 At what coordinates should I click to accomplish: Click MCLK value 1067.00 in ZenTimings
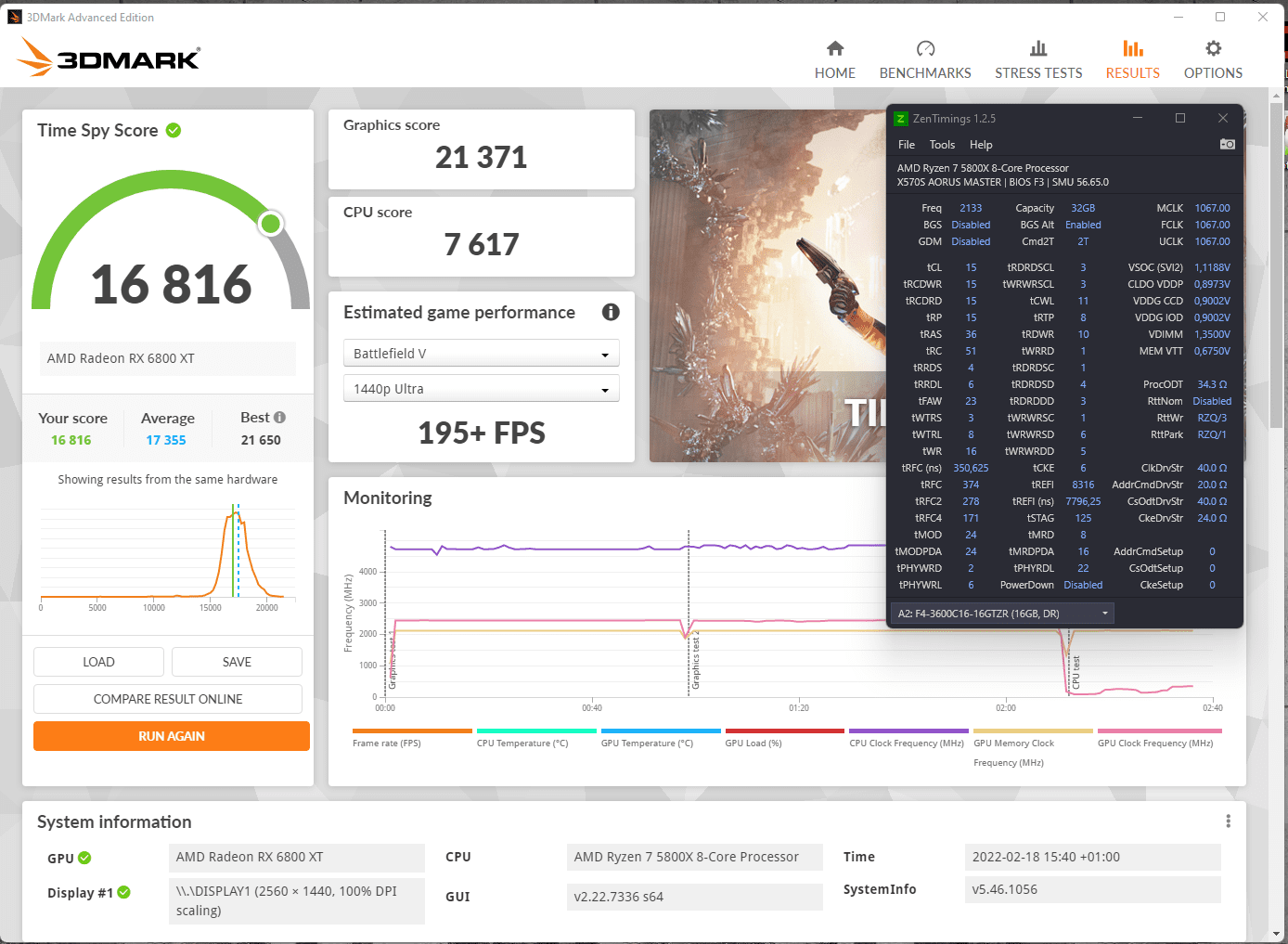pyautogui.click(x=1212, y=208)
